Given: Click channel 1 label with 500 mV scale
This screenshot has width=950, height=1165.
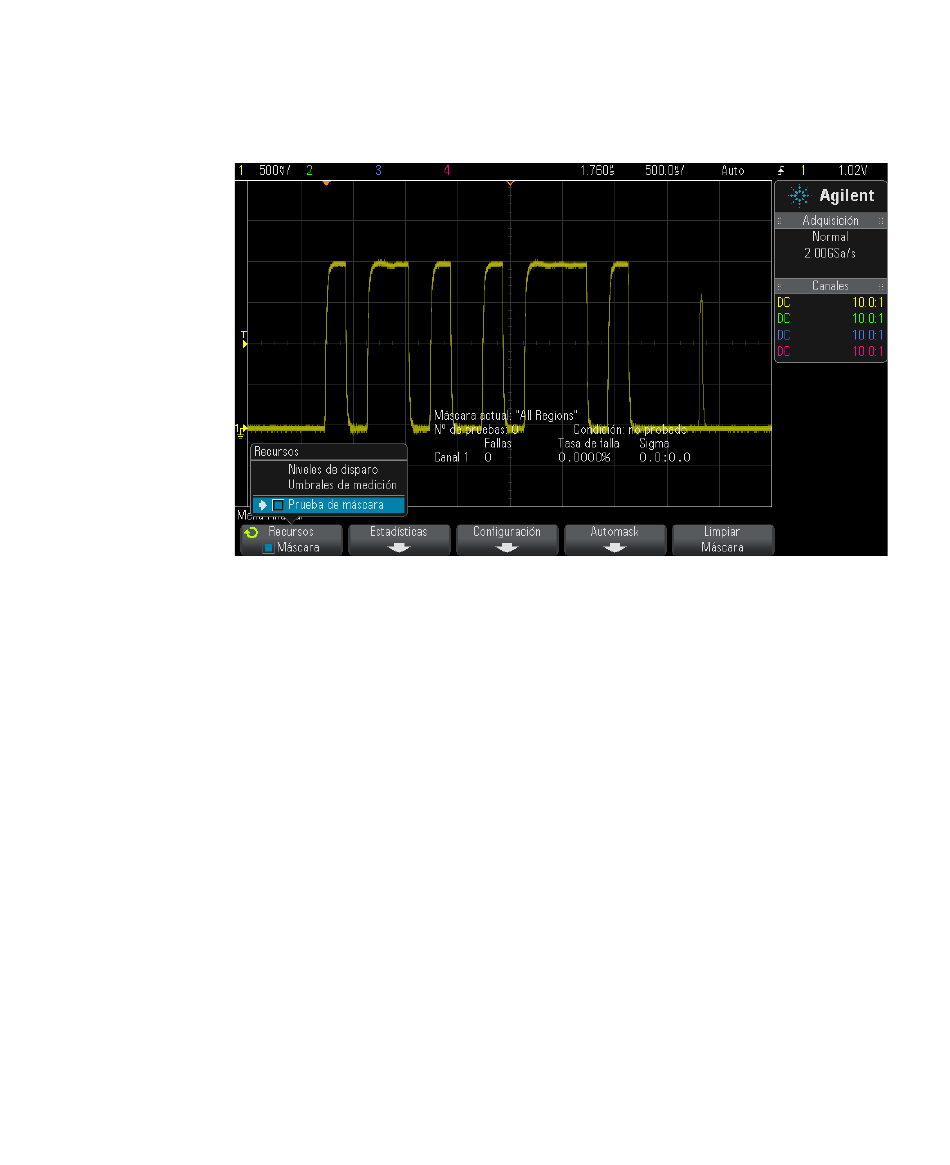Looking at the screenshot, I should (x=264, y=170).
